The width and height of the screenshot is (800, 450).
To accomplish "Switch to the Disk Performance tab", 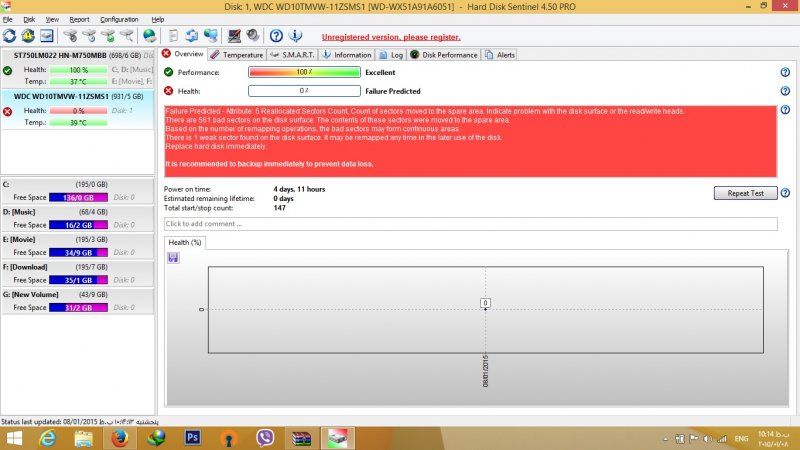I will (x=444, y=55).
